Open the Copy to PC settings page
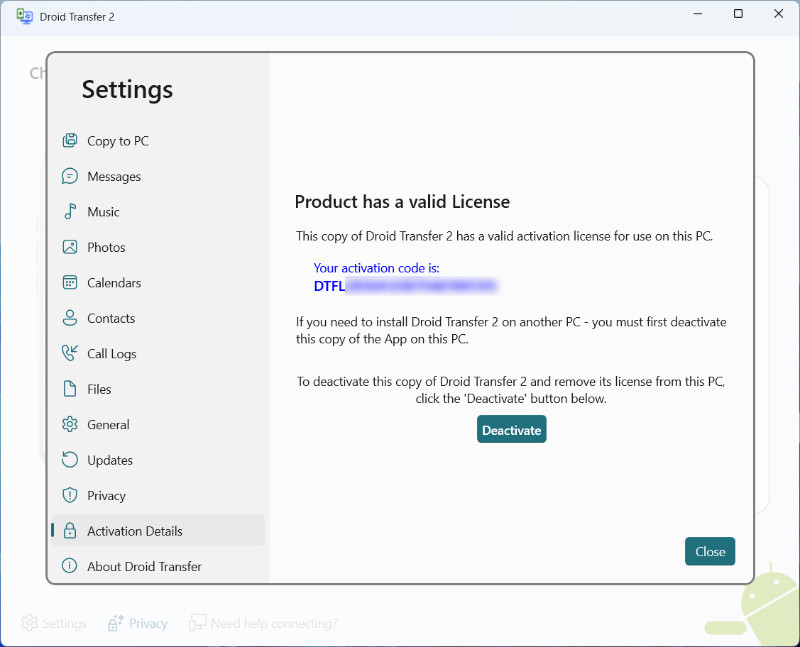Image resolution: width=800 pixels, height=647 pixels. pos(158,141)
